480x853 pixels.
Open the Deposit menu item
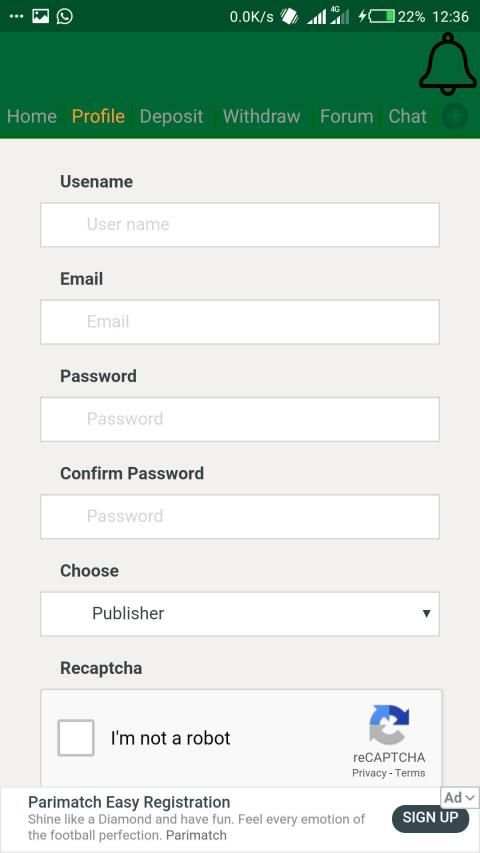(171, 116)
